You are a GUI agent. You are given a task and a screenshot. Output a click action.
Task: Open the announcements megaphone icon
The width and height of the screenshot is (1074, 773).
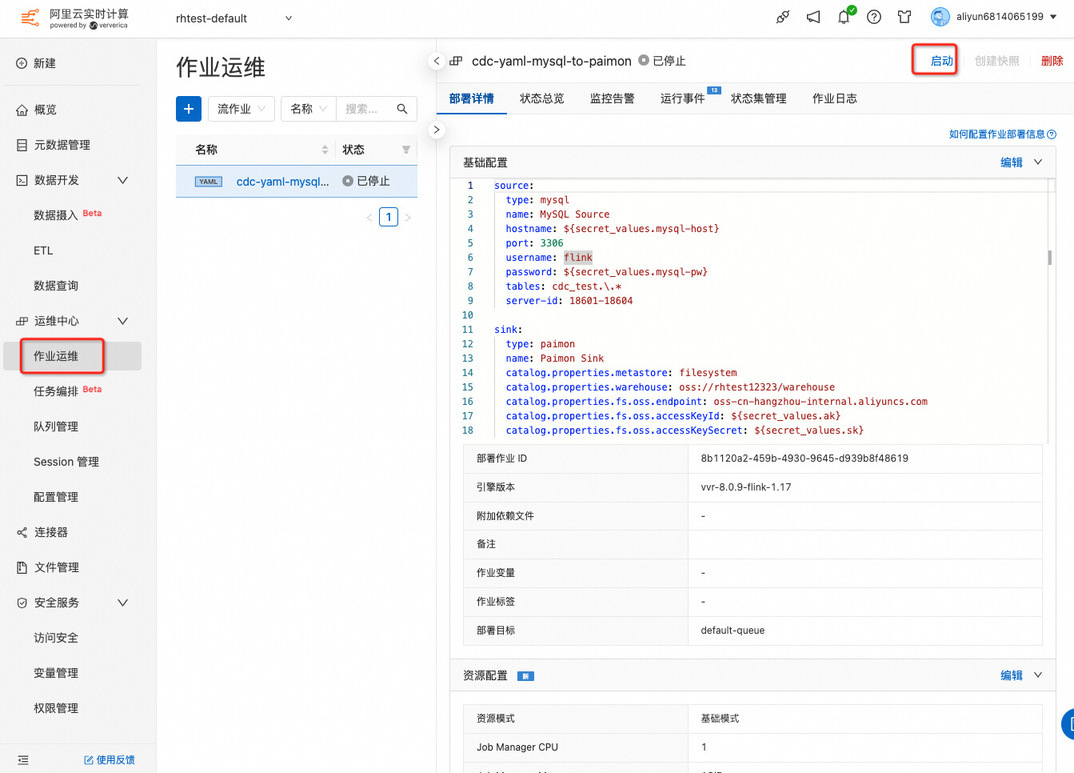tap(814, 17)
